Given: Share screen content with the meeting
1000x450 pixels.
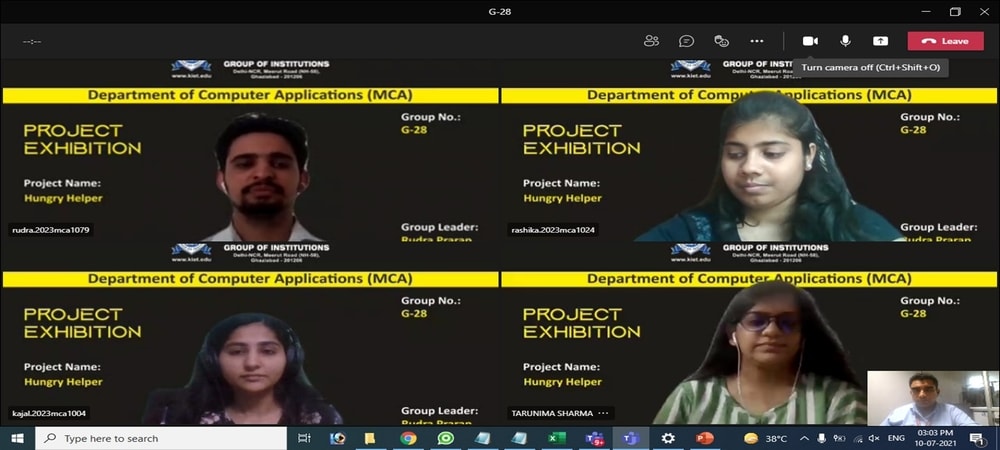Looking at the screenshot, I should tap(880, 41).
